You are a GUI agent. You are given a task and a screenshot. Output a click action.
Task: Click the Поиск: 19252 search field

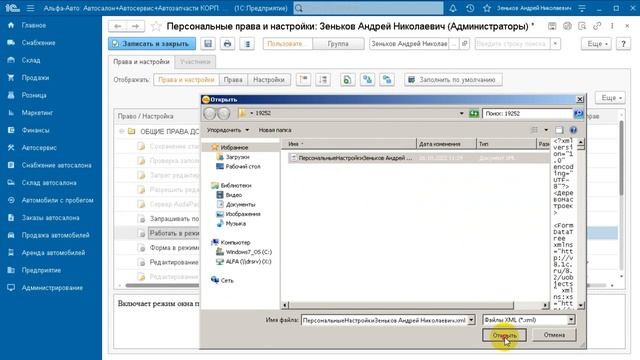click(x=527, y=113)
